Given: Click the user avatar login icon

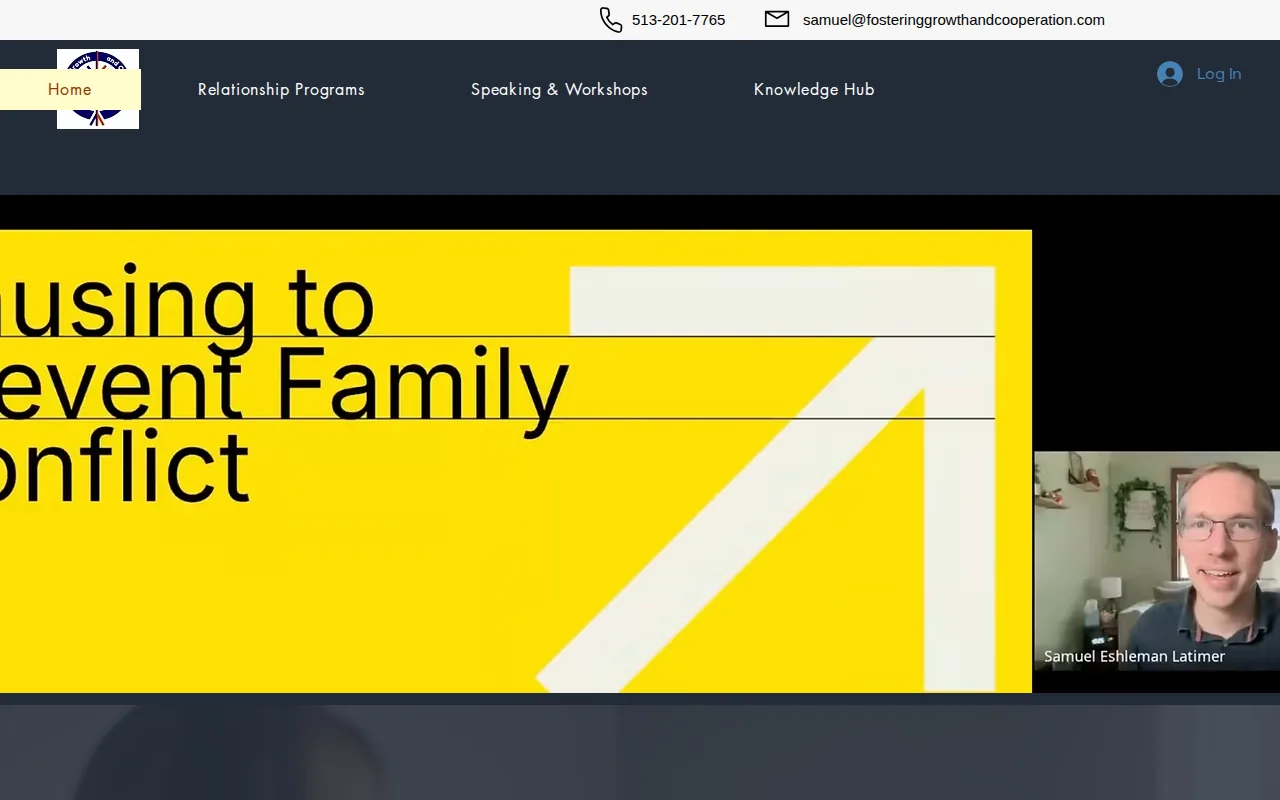Looking at the screenshot, I should (1170, 74).
